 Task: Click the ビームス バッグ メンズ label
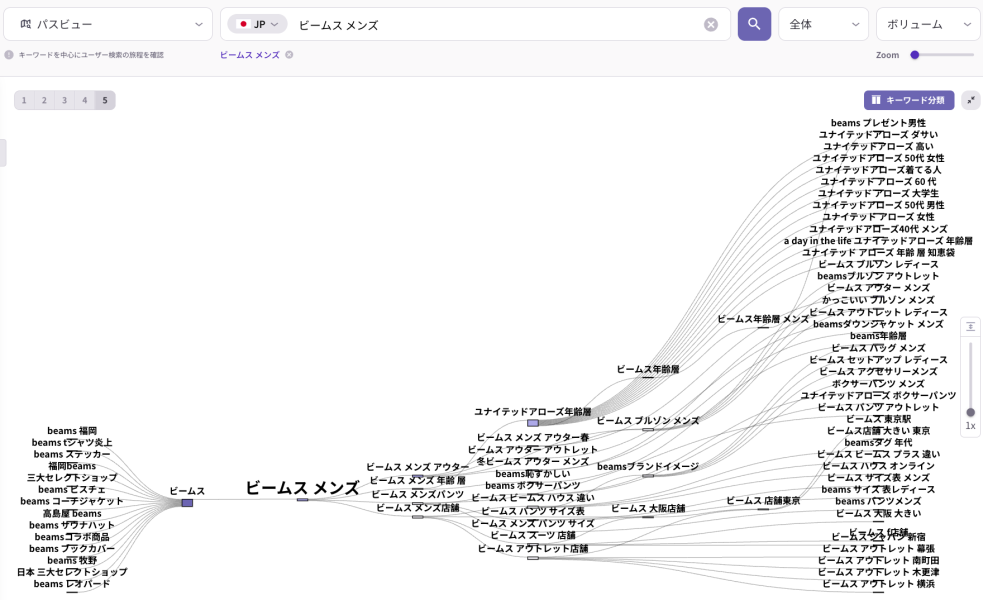878,348
